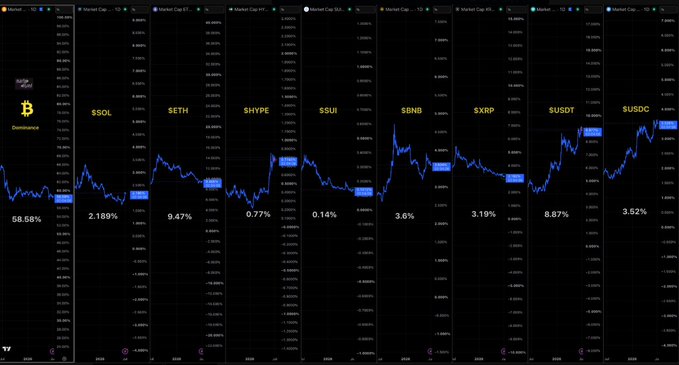This screenshot has height=365, width=679.
Task: Click the SOL coin icon in second chart header
Action: click(x=80, y=9)
